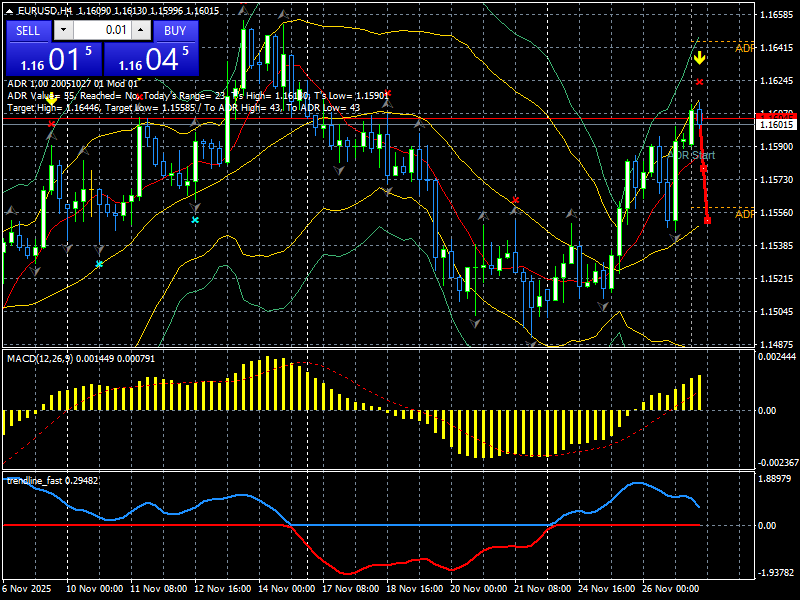
Task: Click the trendline scale value 1.88979
Action: 777,479
